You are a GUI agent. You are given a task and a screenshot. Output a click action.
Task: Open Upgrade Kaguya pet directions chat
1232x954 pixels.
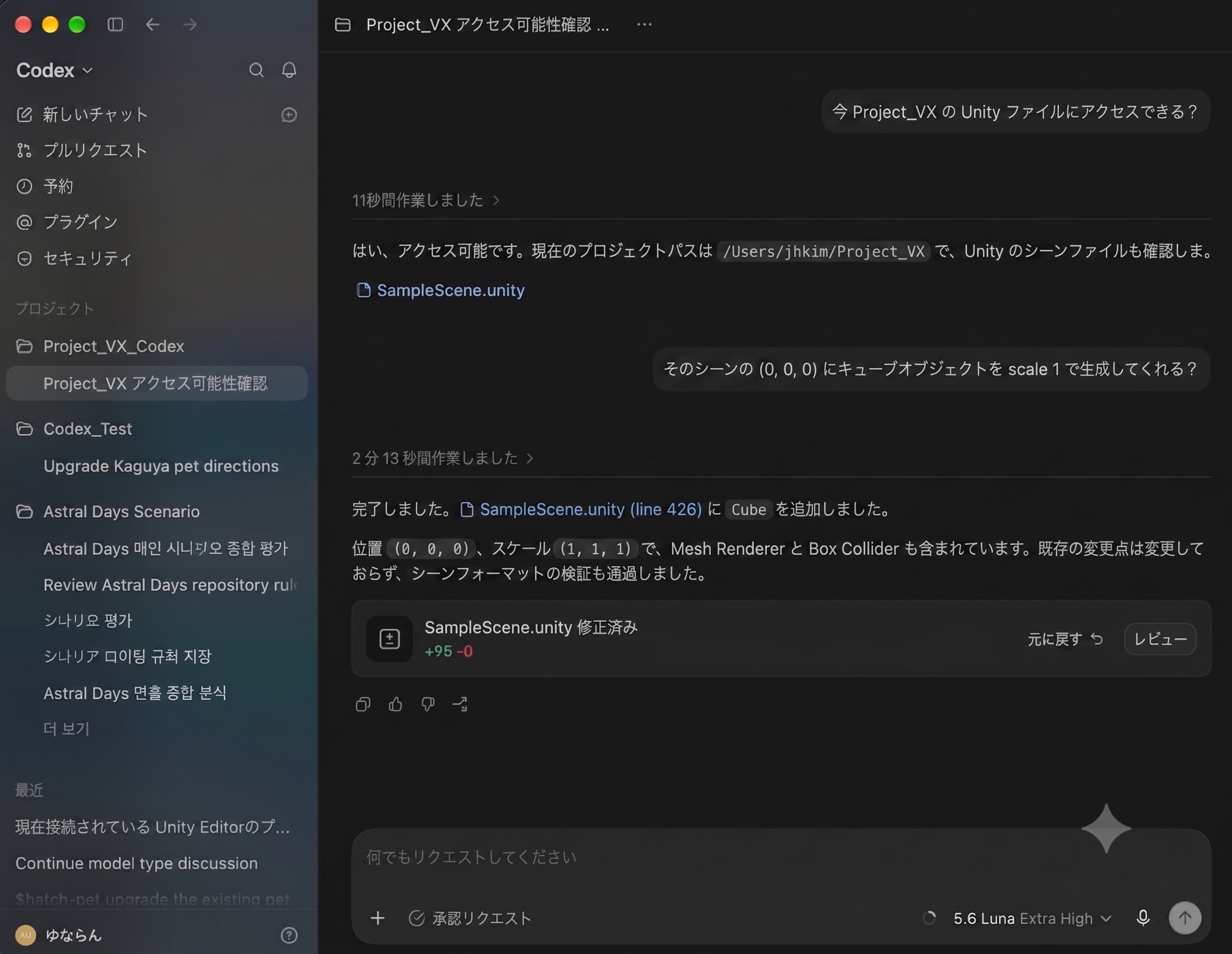[x=161, y=466]
